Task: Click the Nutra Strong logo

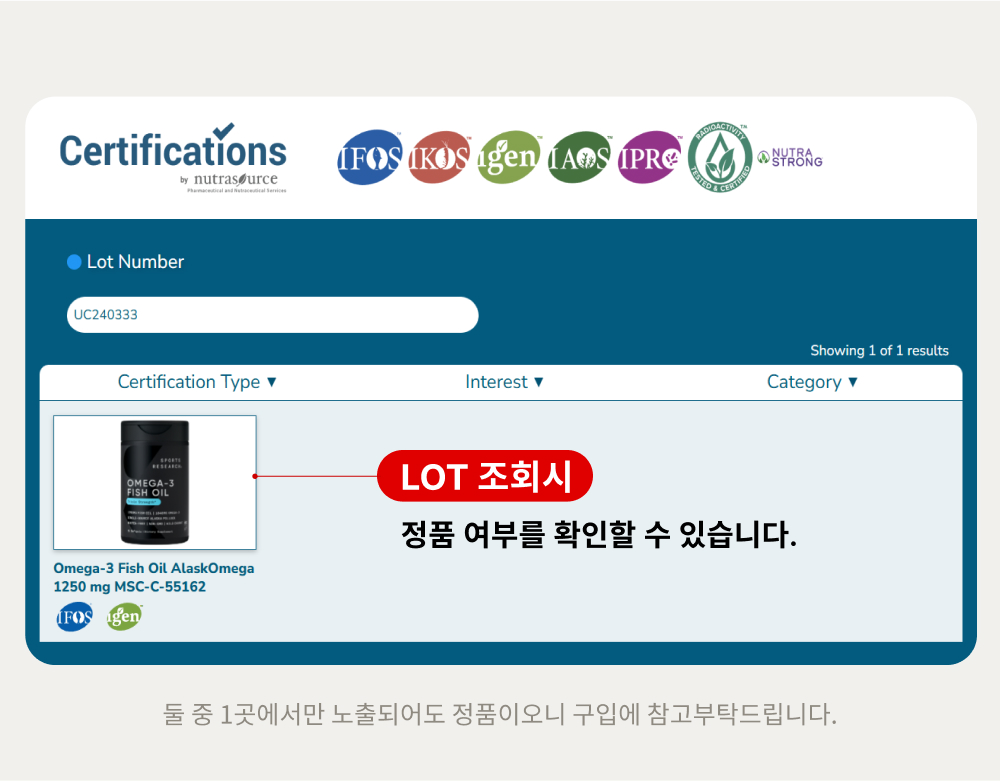Action: 790,157
